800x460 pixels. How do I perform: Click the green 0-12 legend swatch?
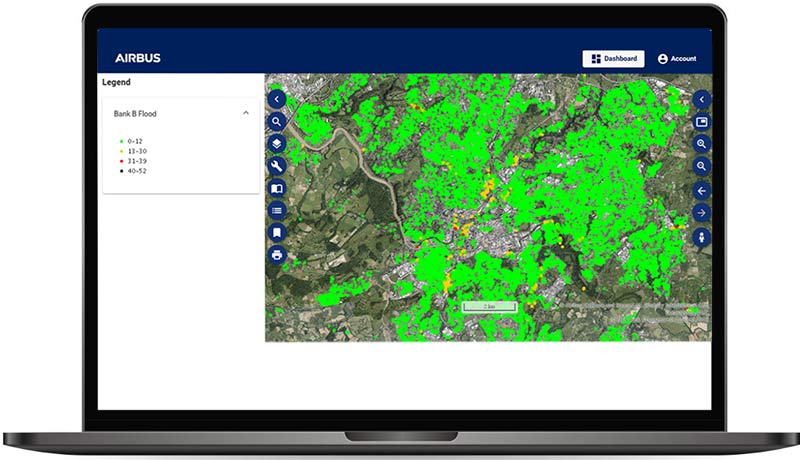click(120, 141)
